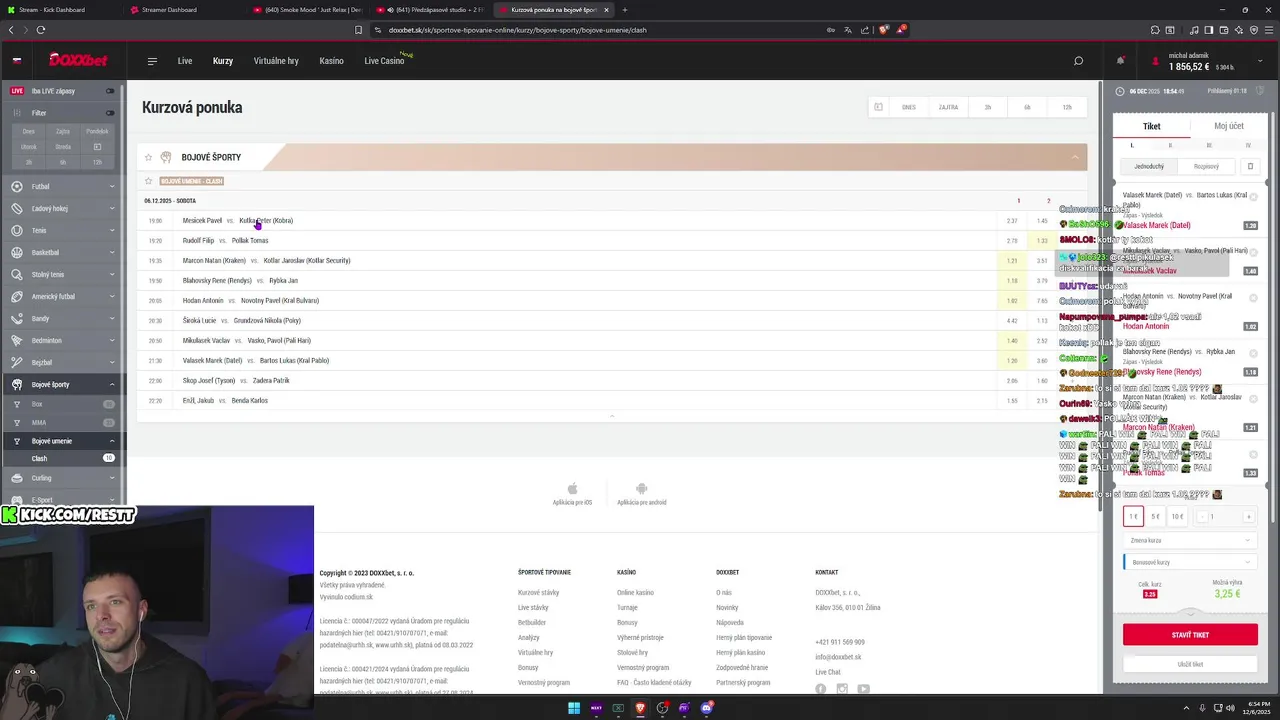Switch to Môj účet tab
The width and height of the screenshot is (1280, 720).
pos(1229,126)
